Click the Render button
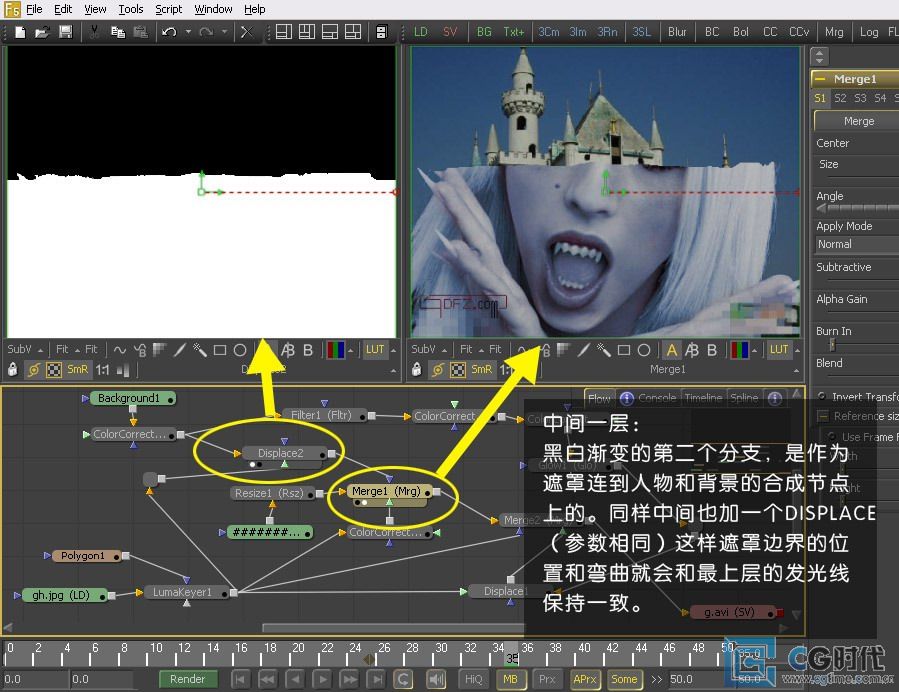 (x=187, y=679)
